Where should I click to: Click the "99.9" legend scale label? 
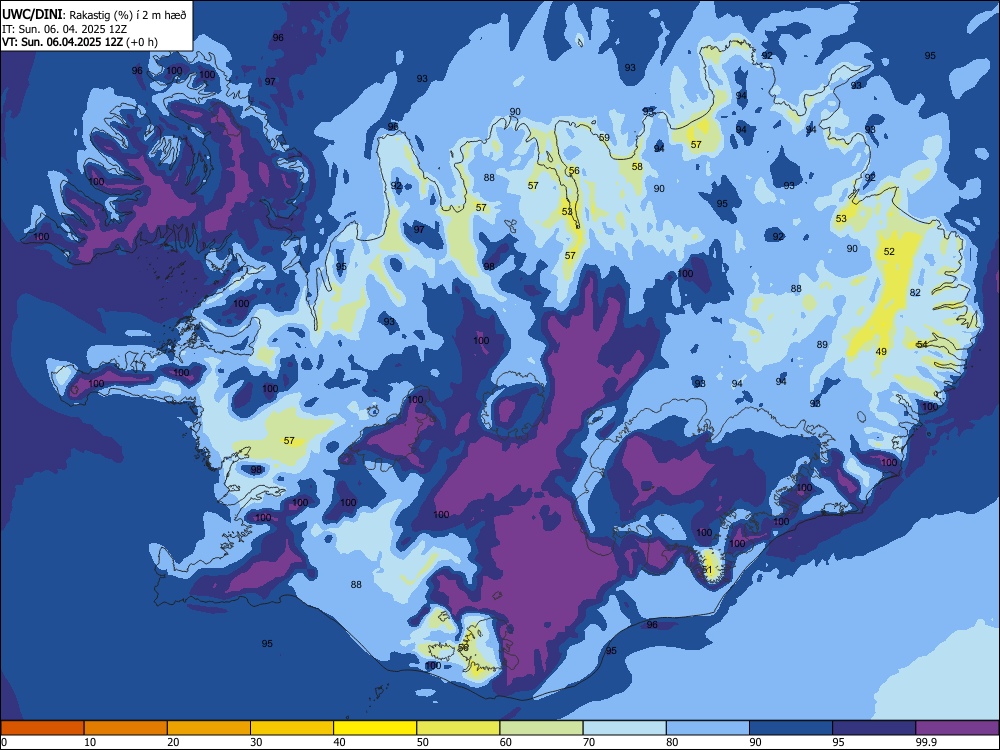coord(925,742)
